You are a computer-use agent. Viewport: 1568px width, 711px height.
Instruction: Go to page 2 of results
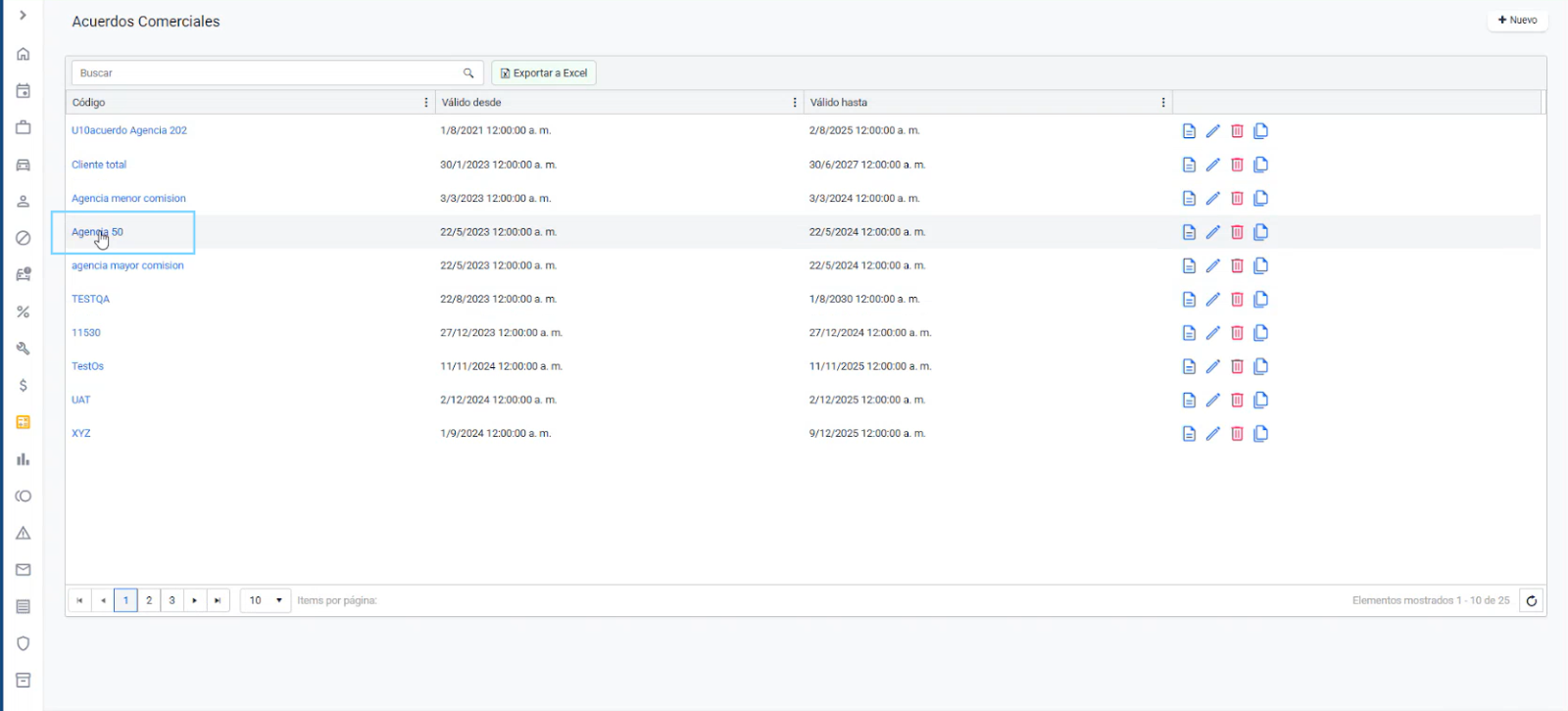tap(149, 600)
